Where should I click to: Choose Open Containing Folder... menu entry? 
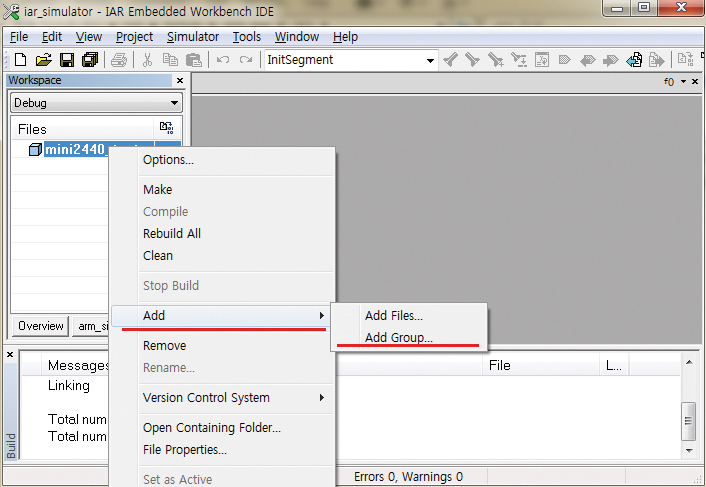pos(223,428)
